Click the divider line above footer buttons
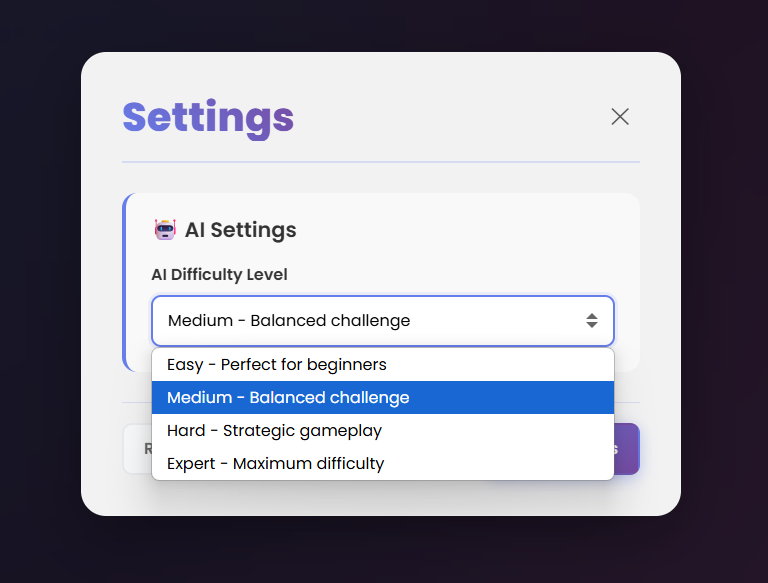768x583 pixels. click(627, 403)
